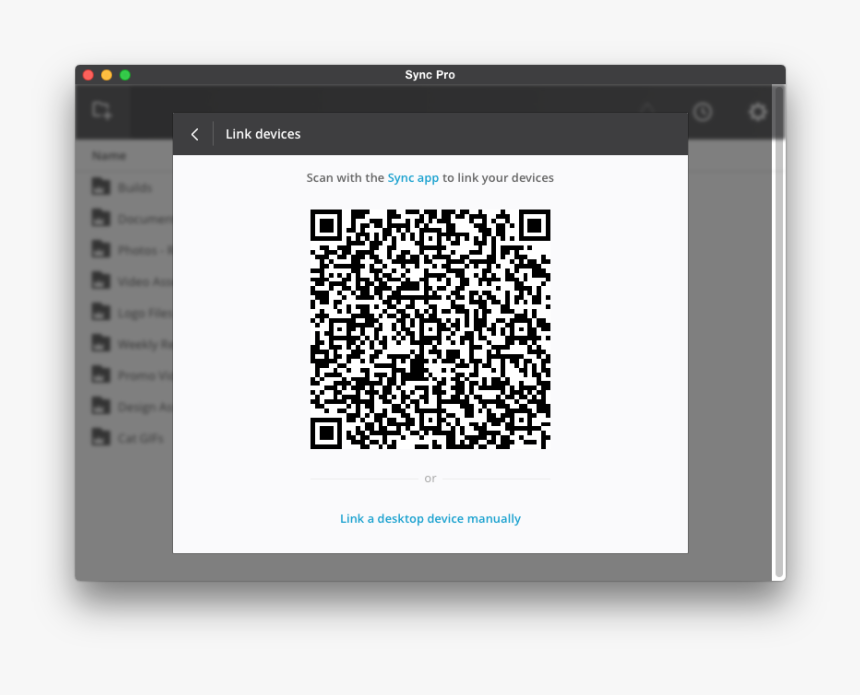Click the add folder icon in toolbar
This screenshot has width=860, height=695.
click(x=102, y=110)
